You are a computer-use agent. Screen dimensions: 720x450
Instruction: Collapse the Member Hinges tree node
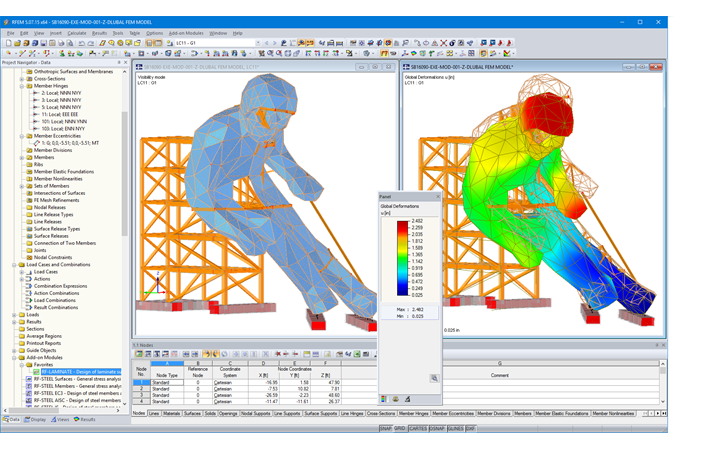(x=22, y=86)
